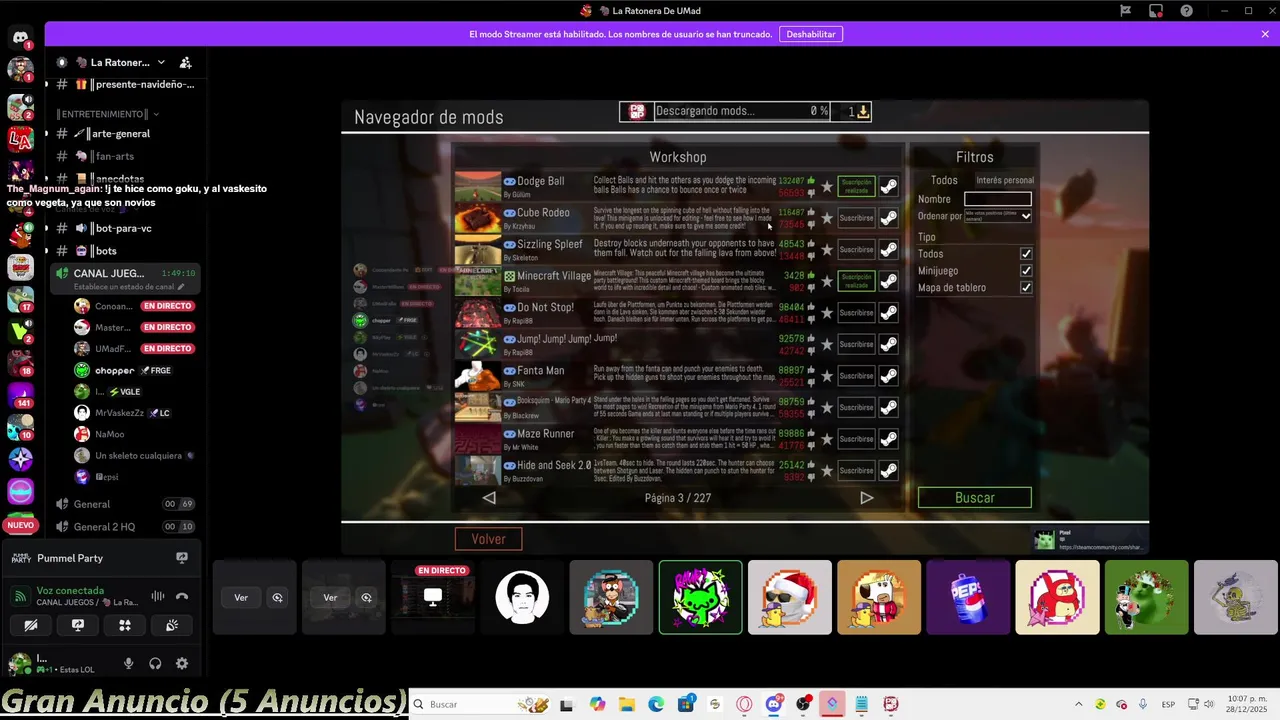Open the Steam icon on Cube Rodeo row

click(x=888, y=218)
